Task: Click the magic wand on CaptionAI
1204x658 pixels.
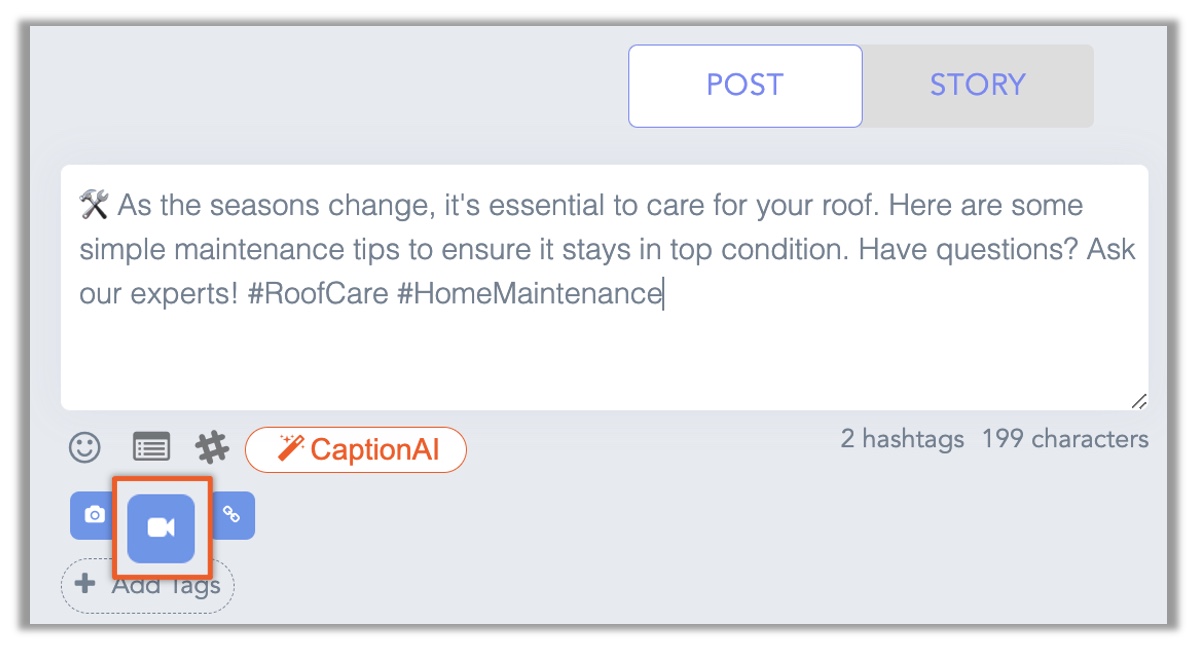Action: coord(289,450)
